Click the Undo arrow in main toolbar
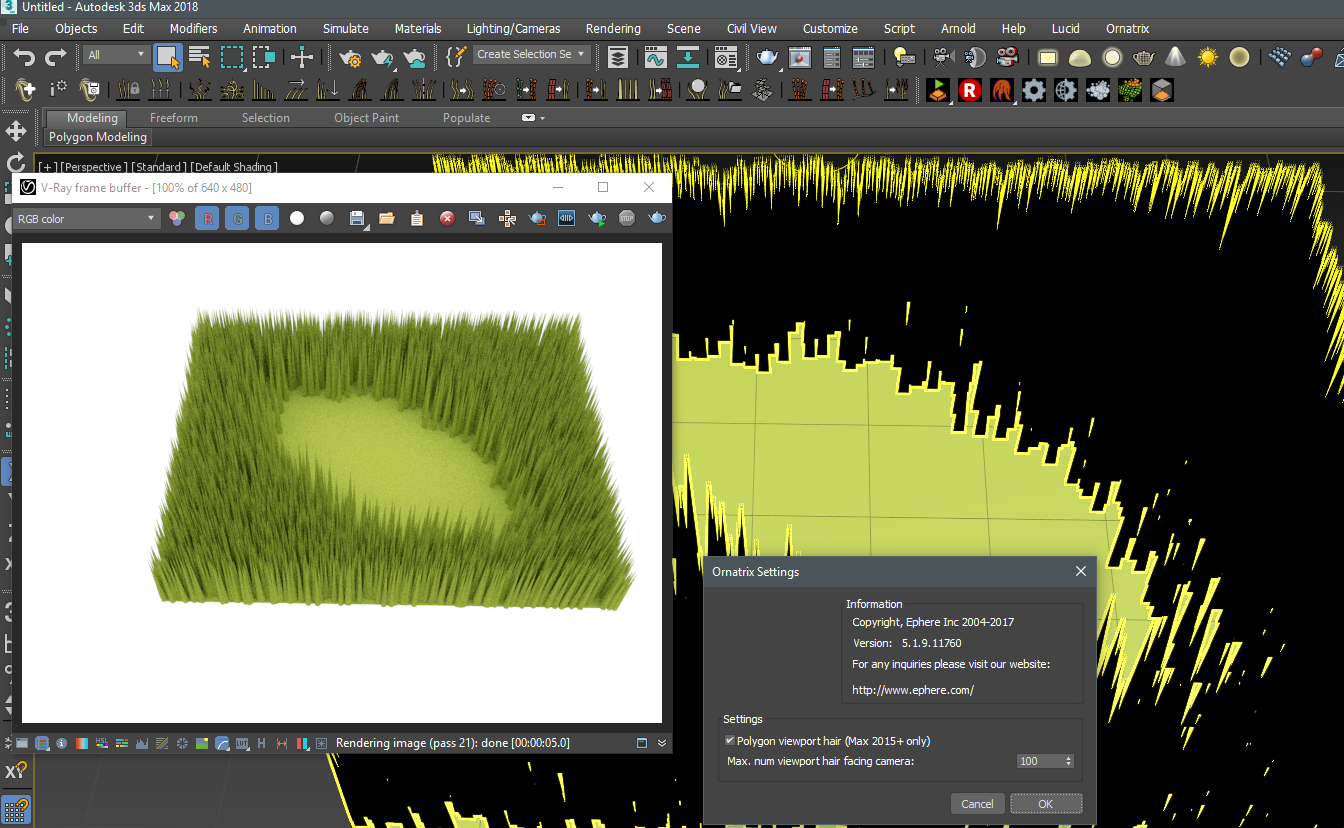1344x828 pixels. (x=24, y=57)
